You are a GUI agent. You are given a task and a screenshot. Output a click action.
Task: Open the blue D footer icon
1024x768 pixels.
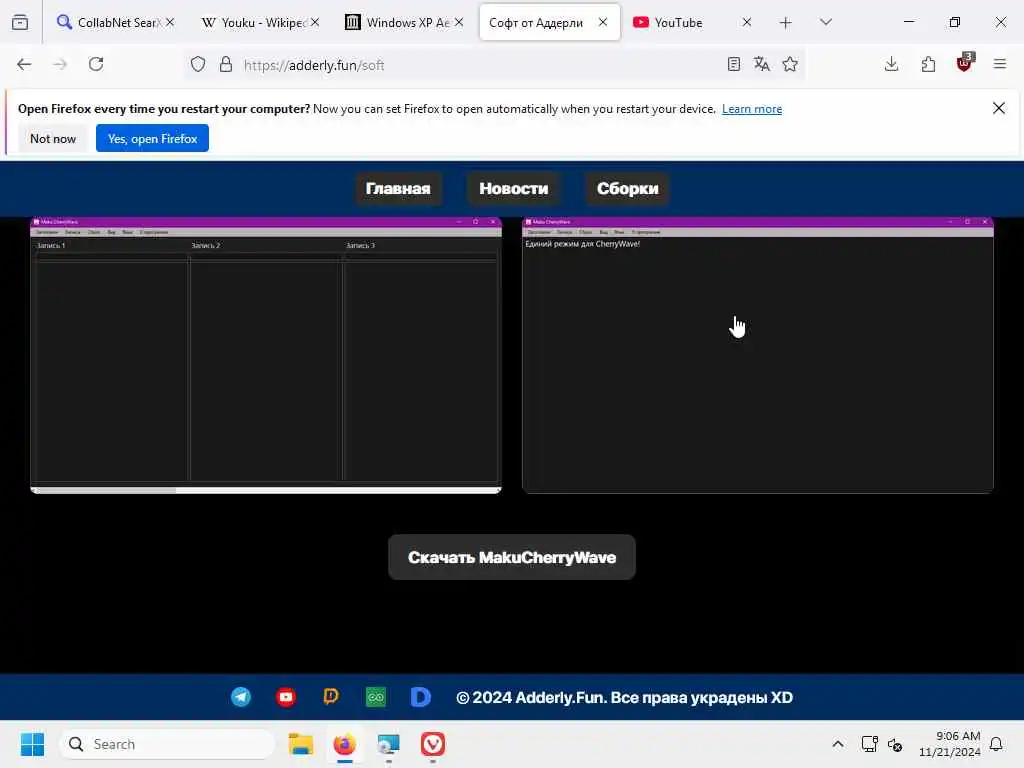click(421, 697)
